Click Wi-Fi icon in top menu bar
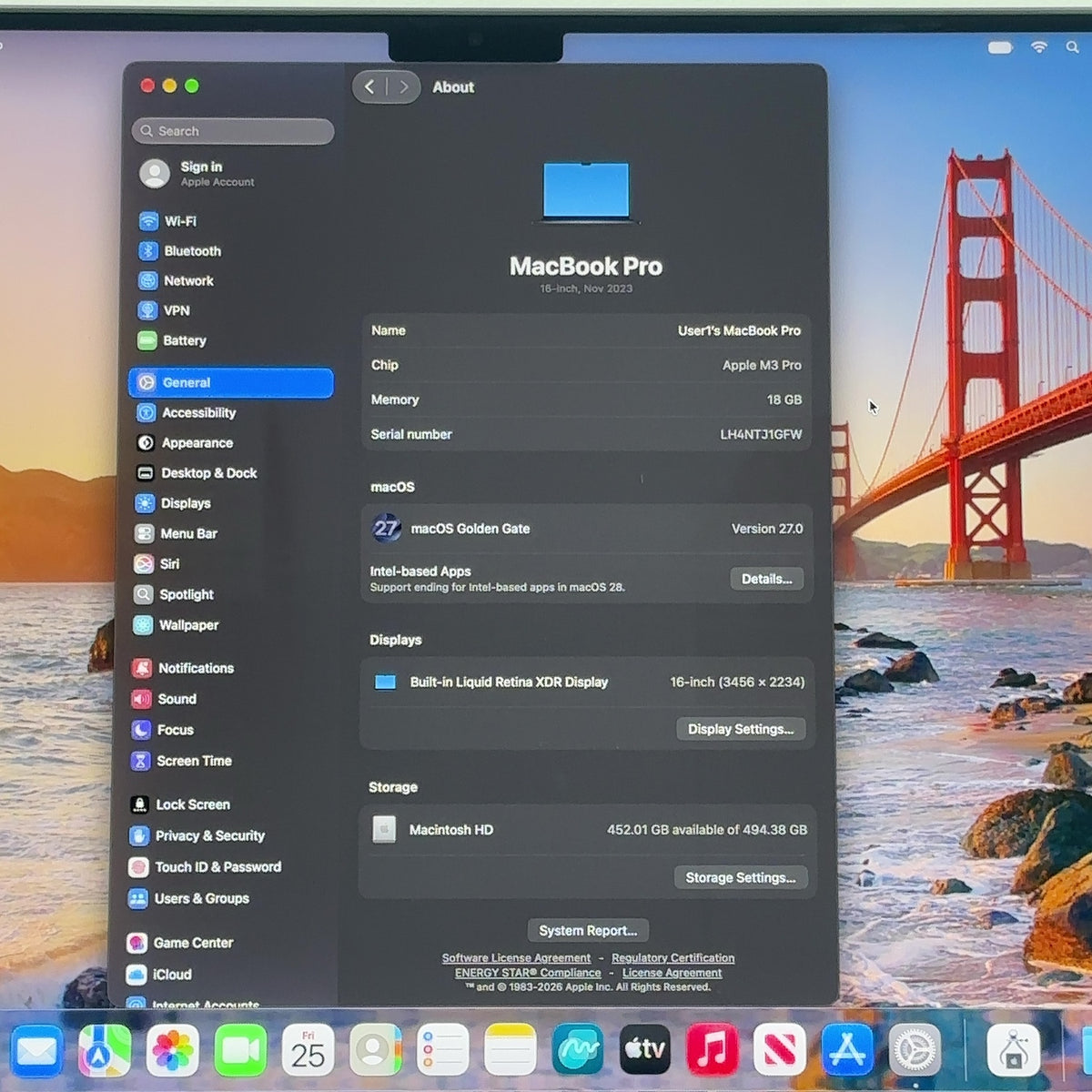This screenshot has width=1092, height=1092. (x=1038, y=47)
